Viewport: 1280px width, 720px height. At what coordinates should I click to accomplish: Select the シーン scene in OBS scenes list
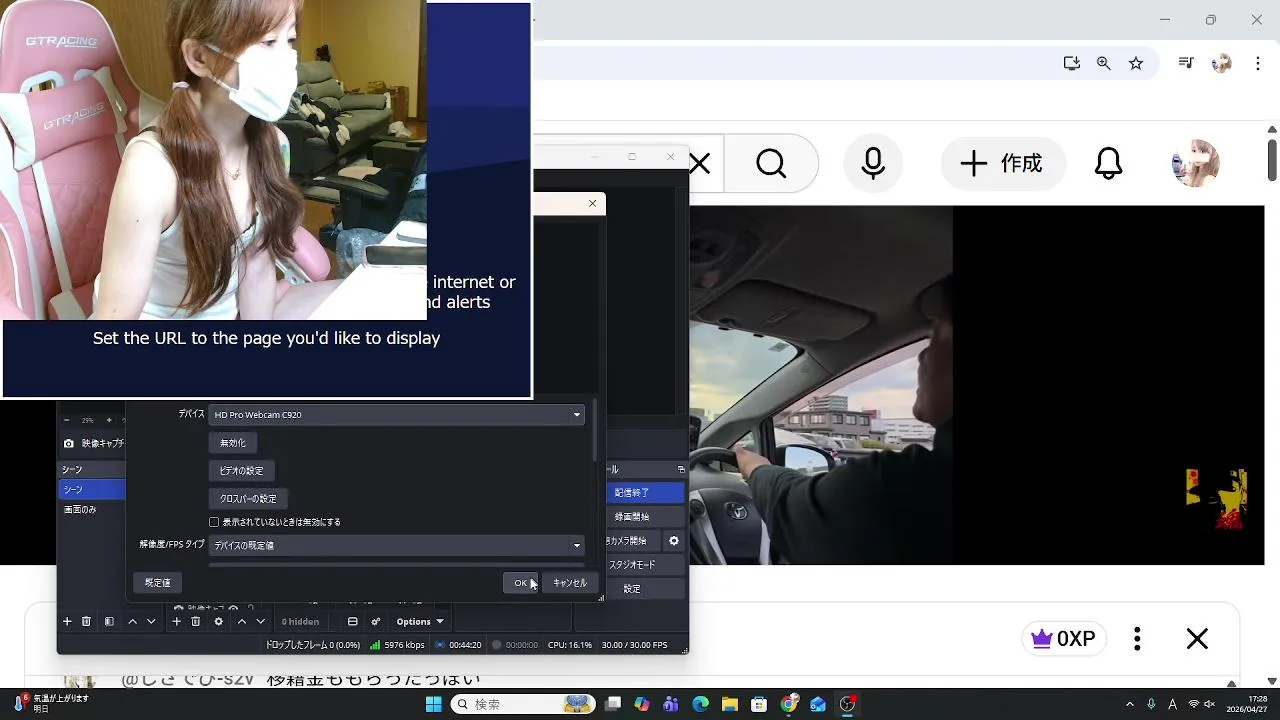[x=92, y=489]
